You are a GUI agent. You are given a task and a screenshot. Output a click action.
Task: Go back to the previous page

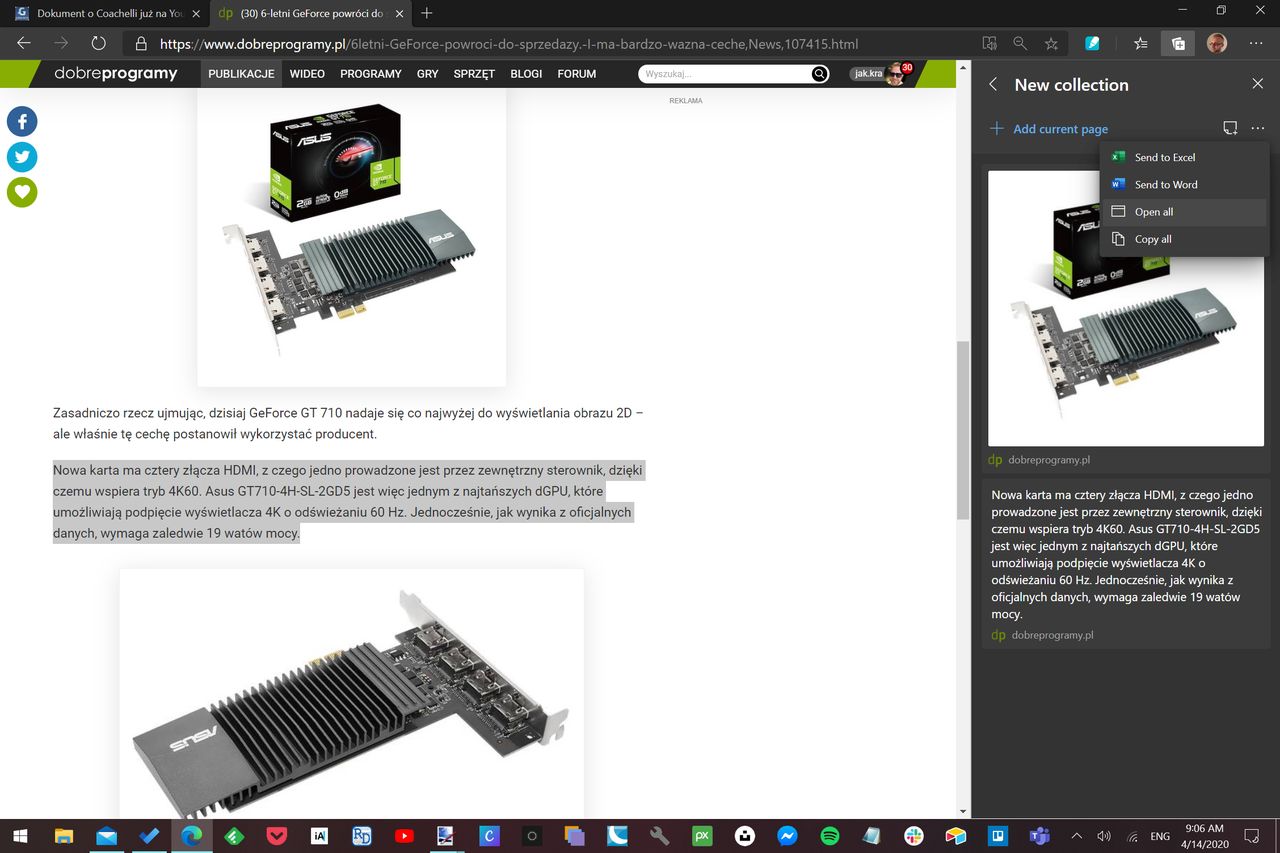[24, 44]
